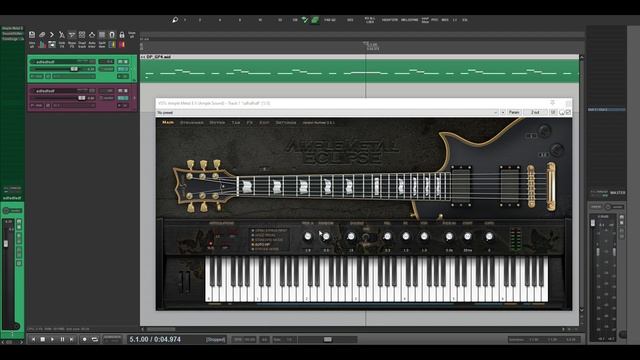Click the Split Item toolbar icon

pos(102,44)
